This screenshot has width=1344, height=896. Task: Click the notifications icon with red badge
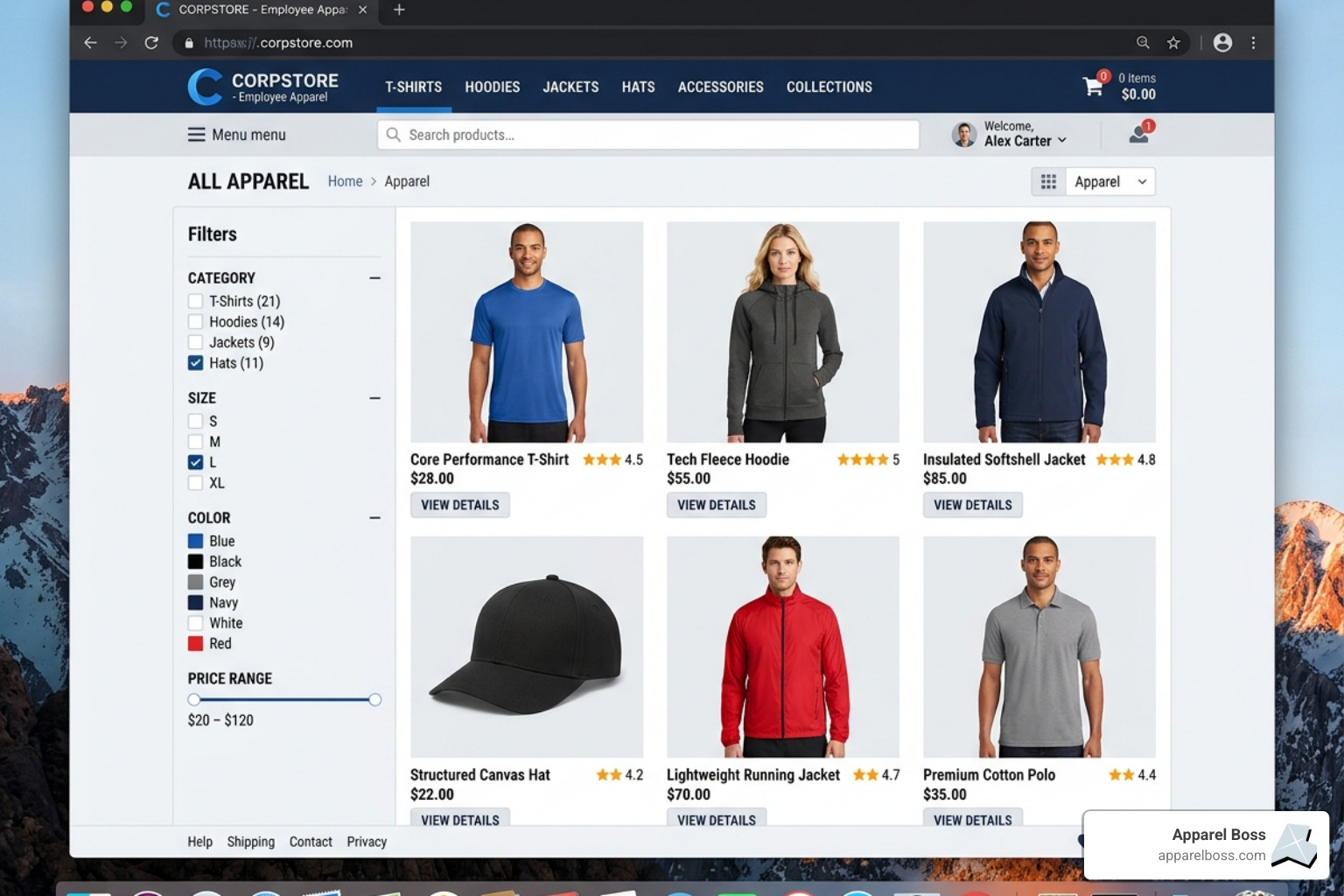pyautogui.click(x=1139, y=134)
